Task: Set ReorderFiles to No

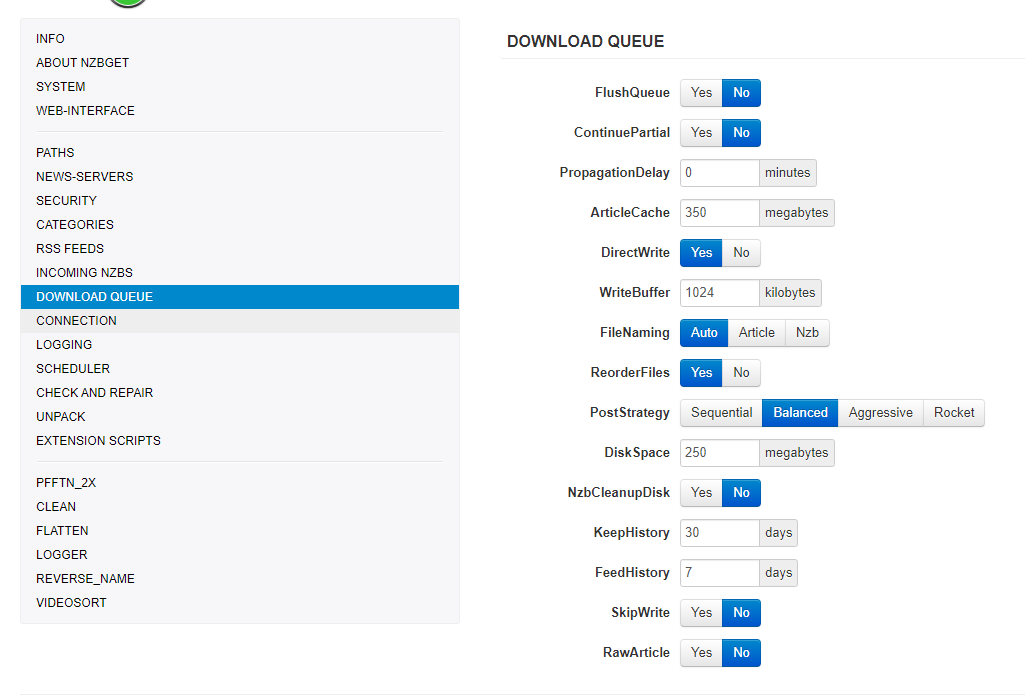Action: 741,373
